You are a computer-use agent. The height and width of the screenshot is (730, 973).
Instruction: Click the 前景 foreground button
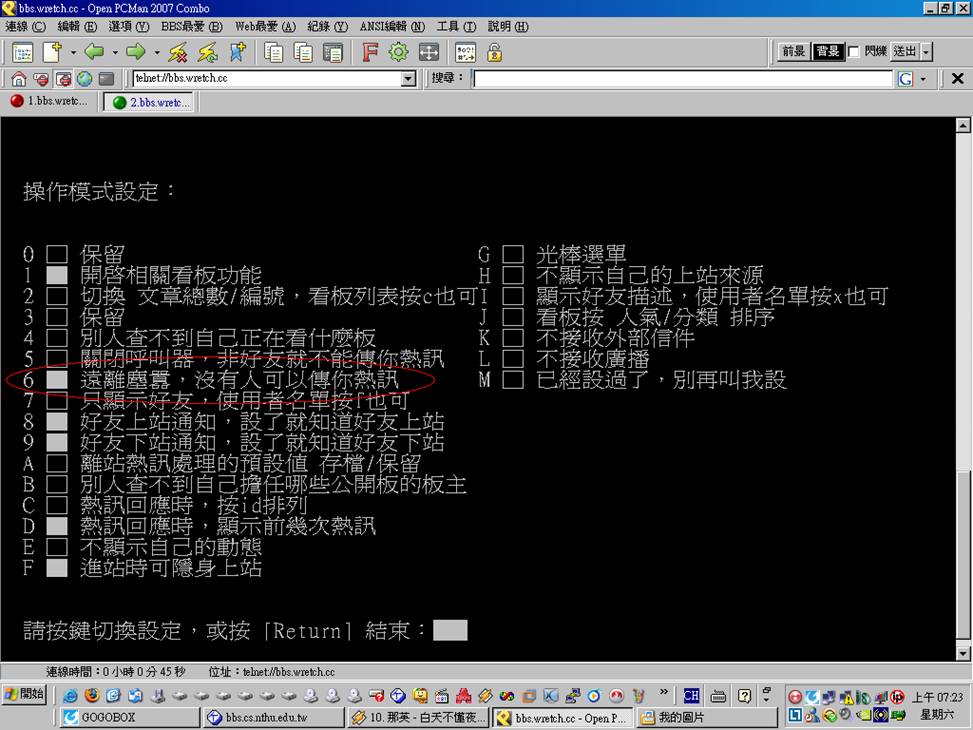(794, 52)
